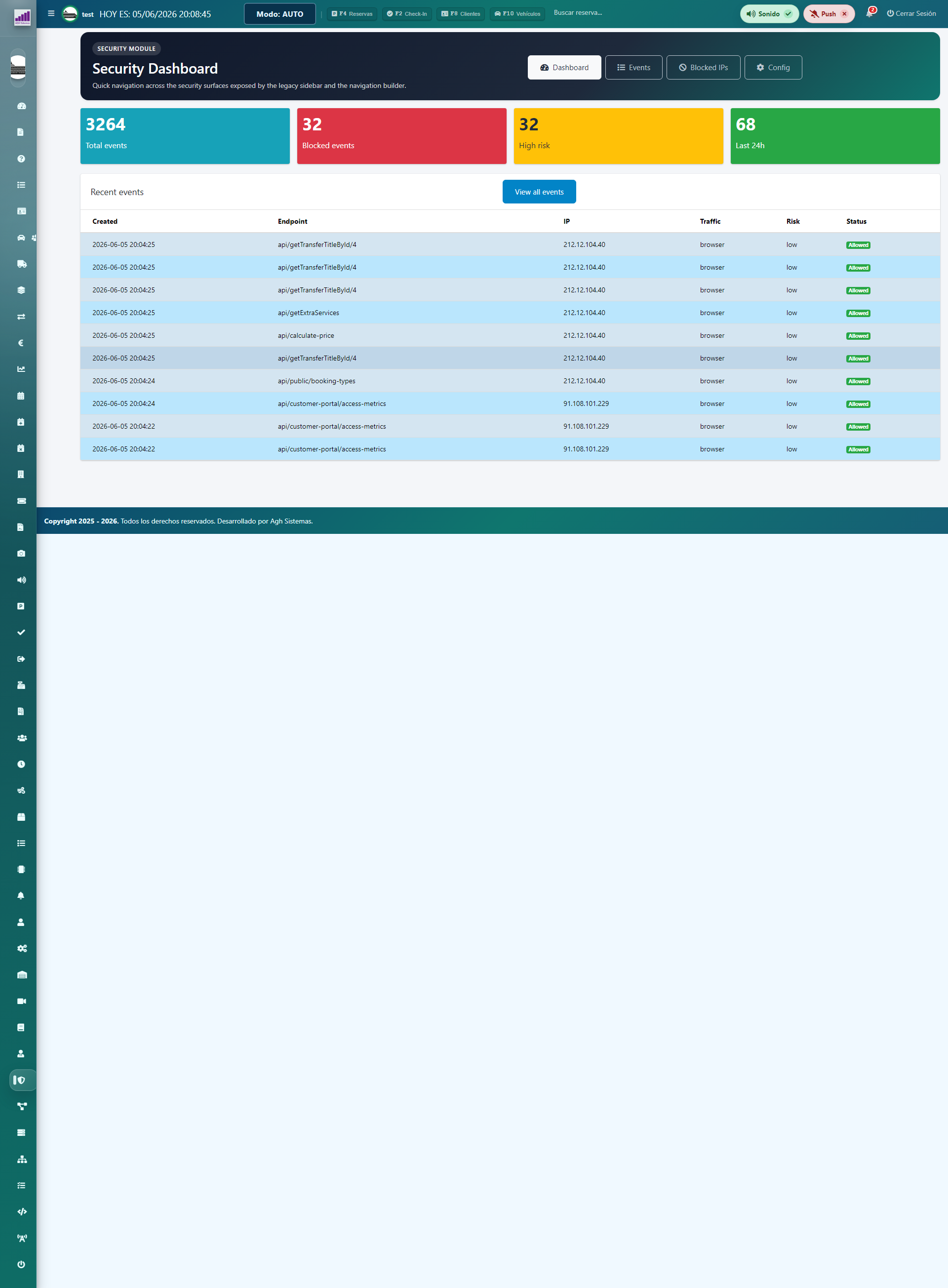
Task: Click the sign-out arrow sidebar icon
Action: click(21, 658)
